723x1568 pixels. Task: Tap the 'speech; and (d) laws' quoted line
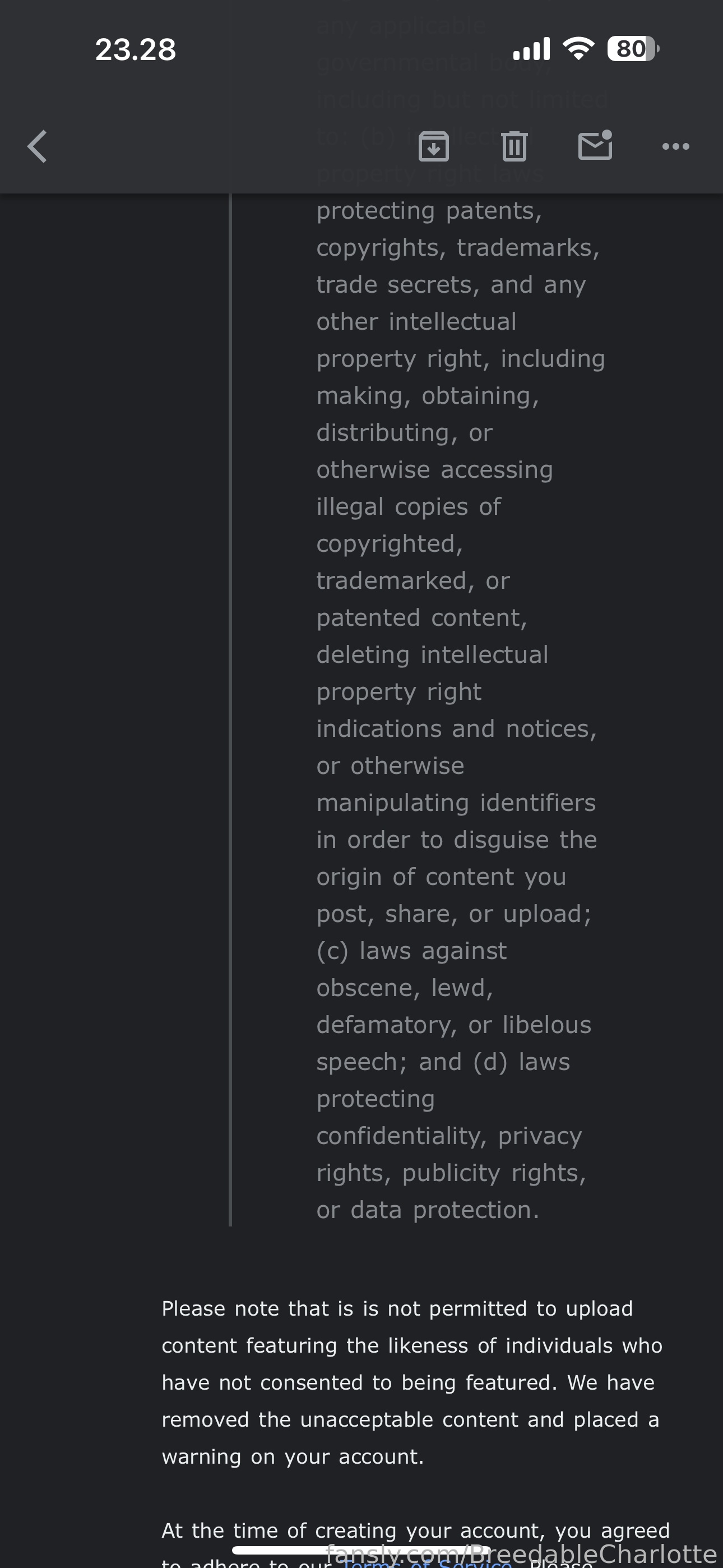443,1062
